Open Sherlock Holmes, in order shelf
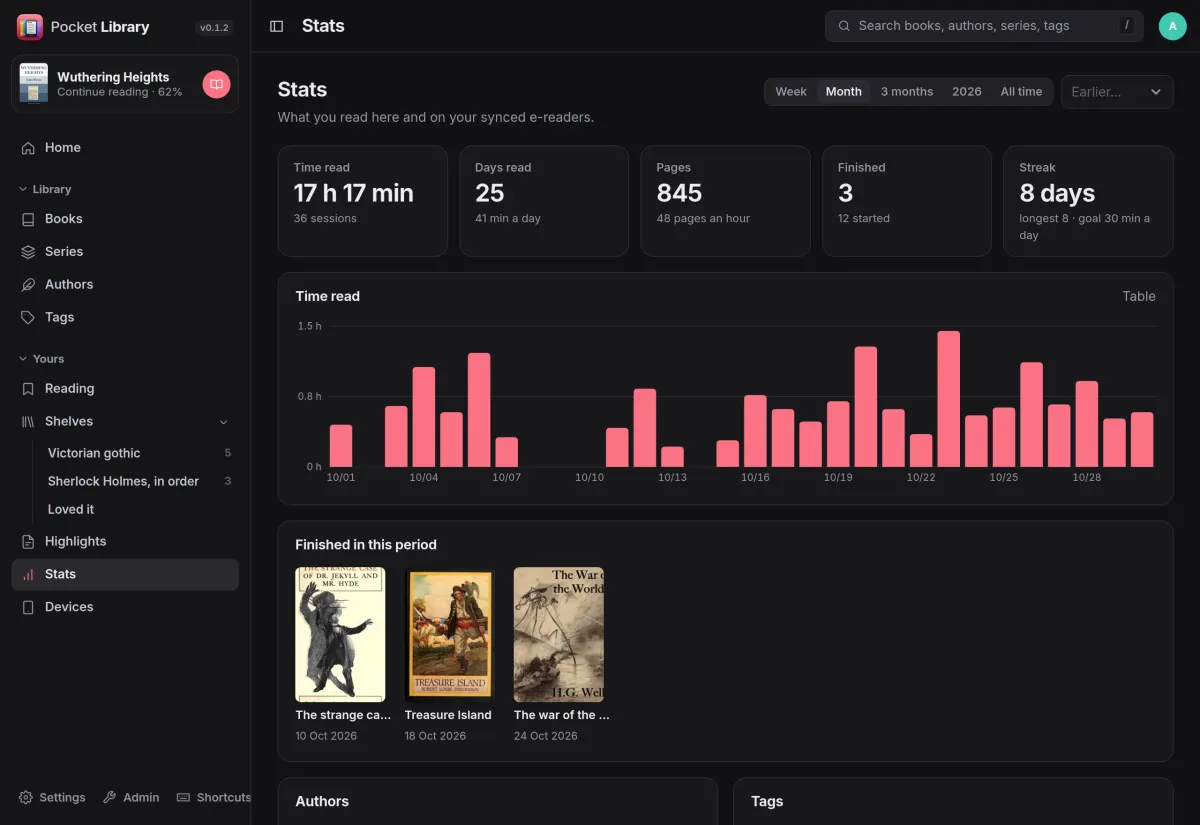The height and width of the screenshot is (825, 1200). tap(139, 481)
